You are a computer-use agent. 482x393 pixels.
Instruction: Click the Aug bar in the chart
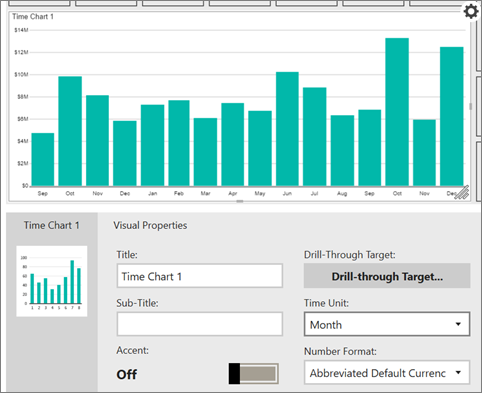pyautogui.click(x=342, y=151)
